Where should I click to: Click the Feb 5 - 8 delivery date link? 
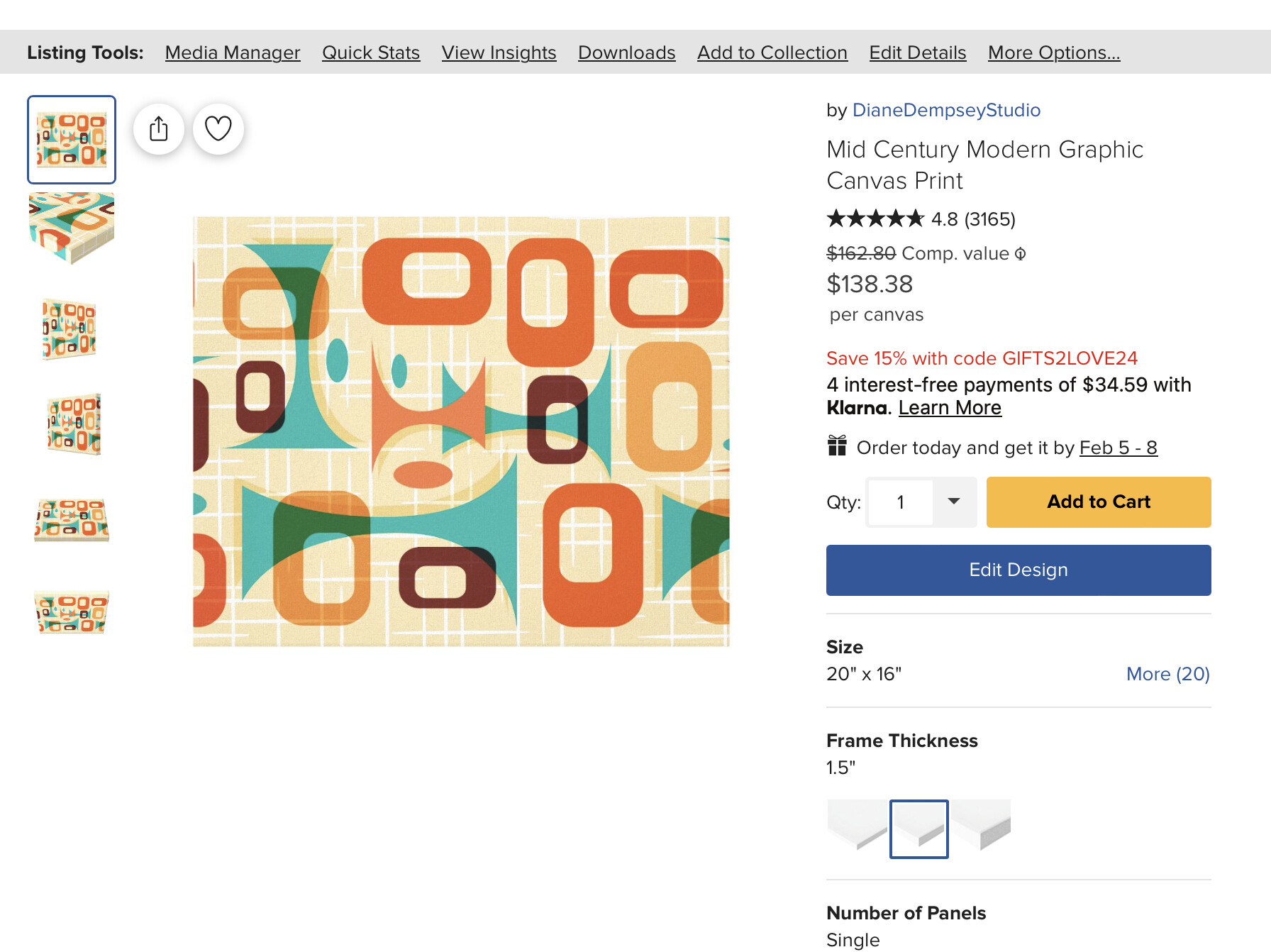[x=1119, y=448]
